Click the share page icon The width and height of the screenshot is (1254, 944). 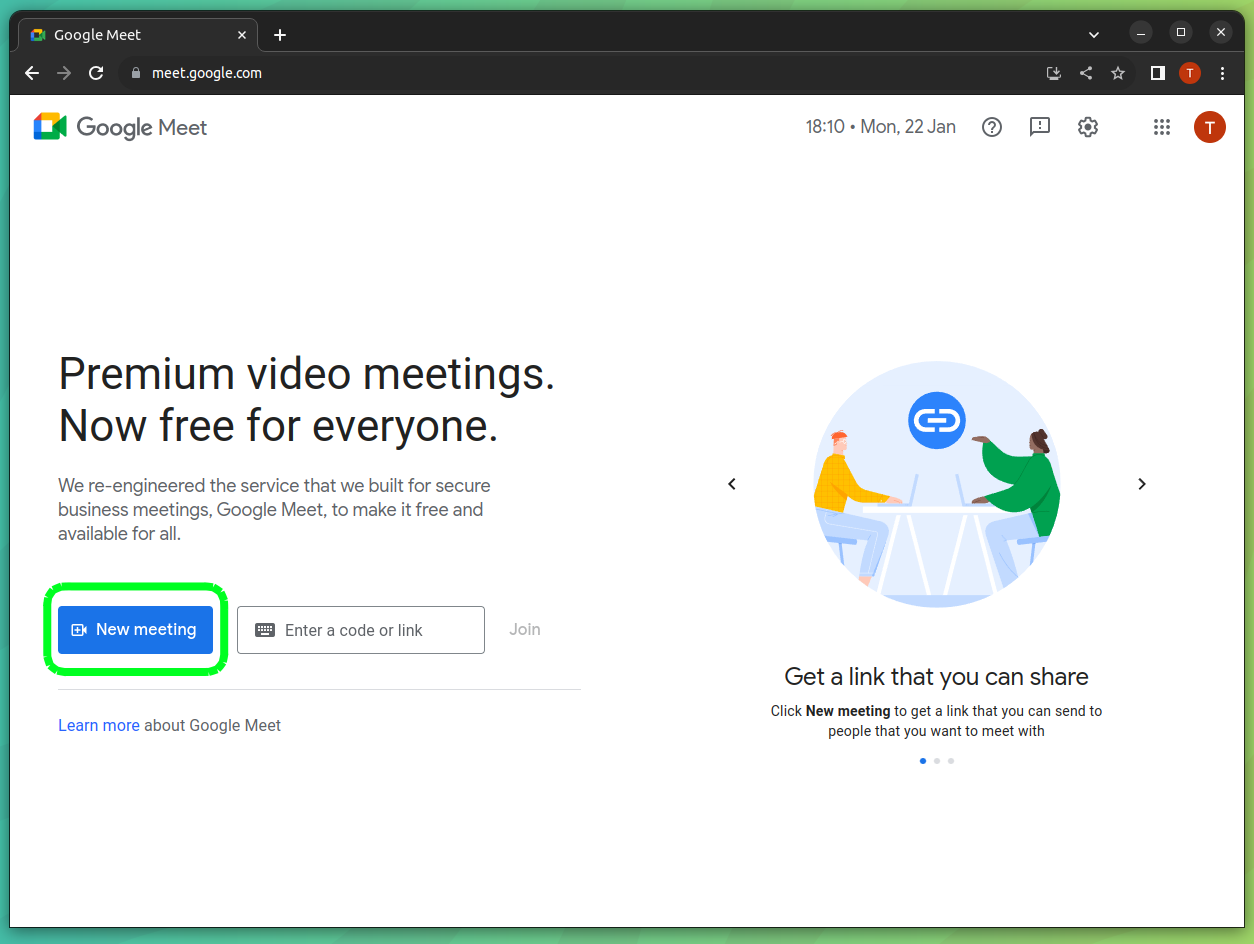pos(1085,73)
